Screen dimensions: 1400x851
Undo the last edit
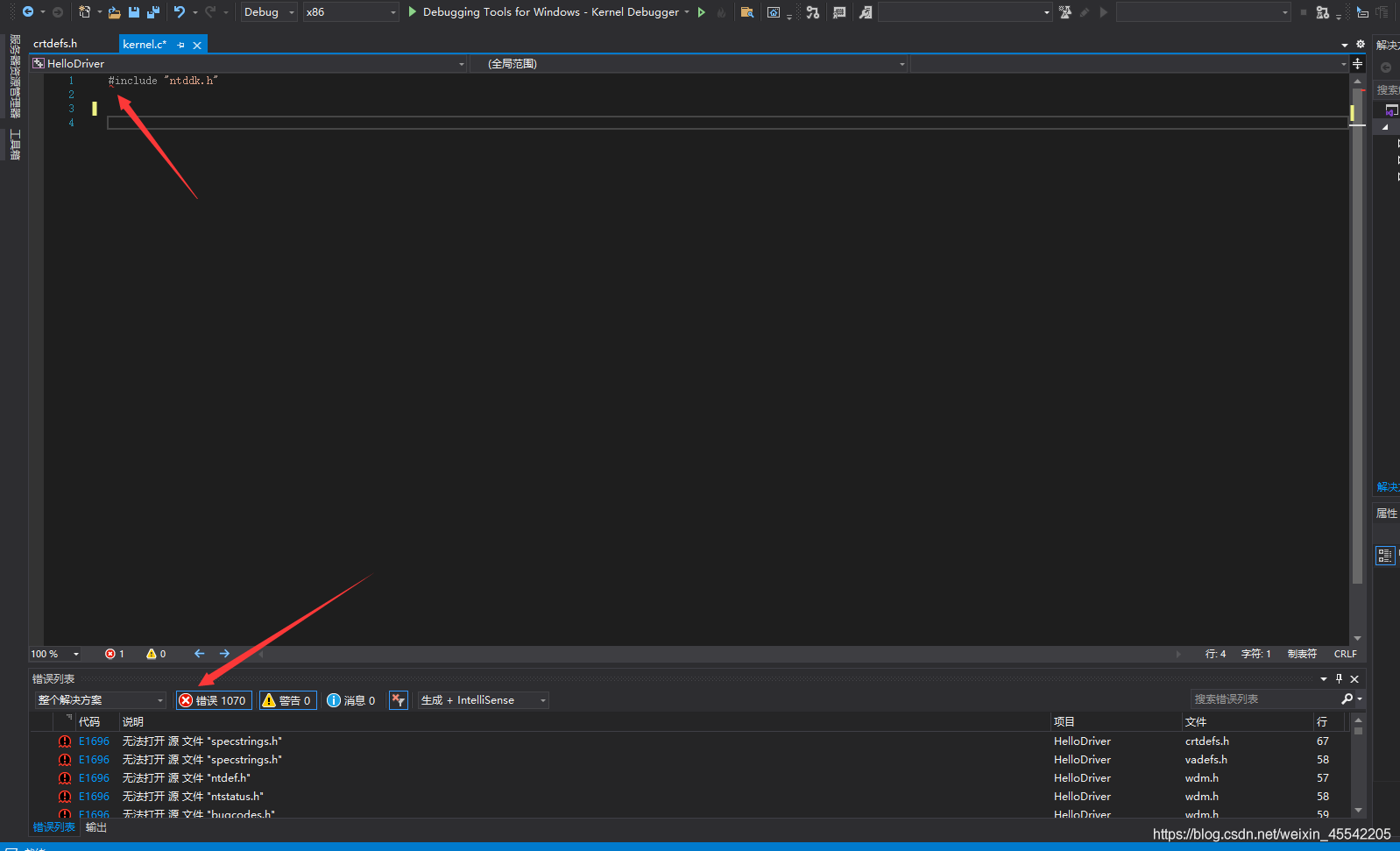coord(180,12)
